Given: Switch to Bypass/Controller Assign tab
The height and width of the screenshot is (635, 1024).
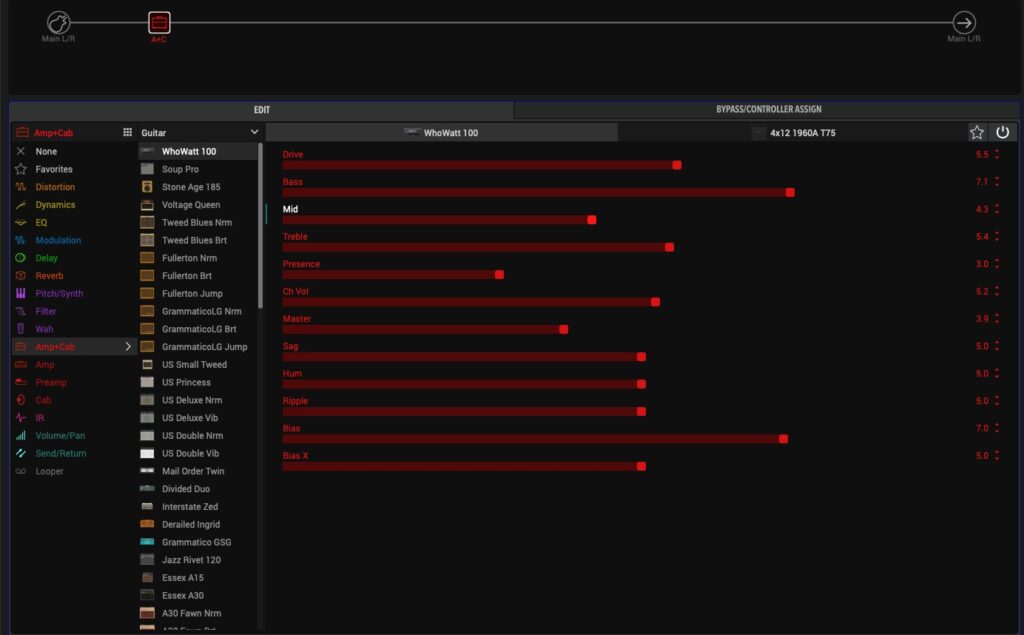Looking at the screenshot, I should (x=768, y=109).
